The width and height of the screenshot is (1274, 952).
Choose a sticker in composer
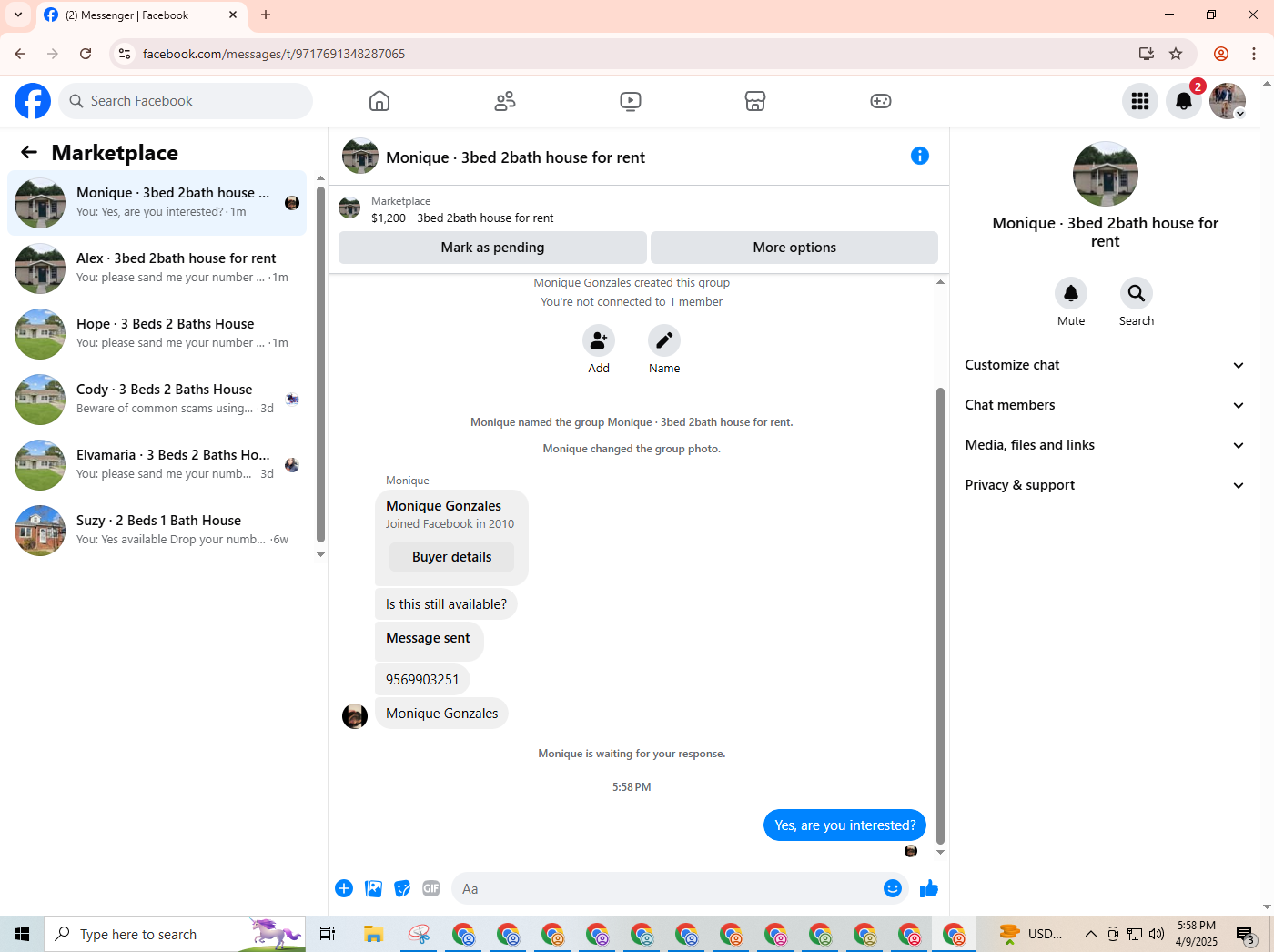pos(402,888)
